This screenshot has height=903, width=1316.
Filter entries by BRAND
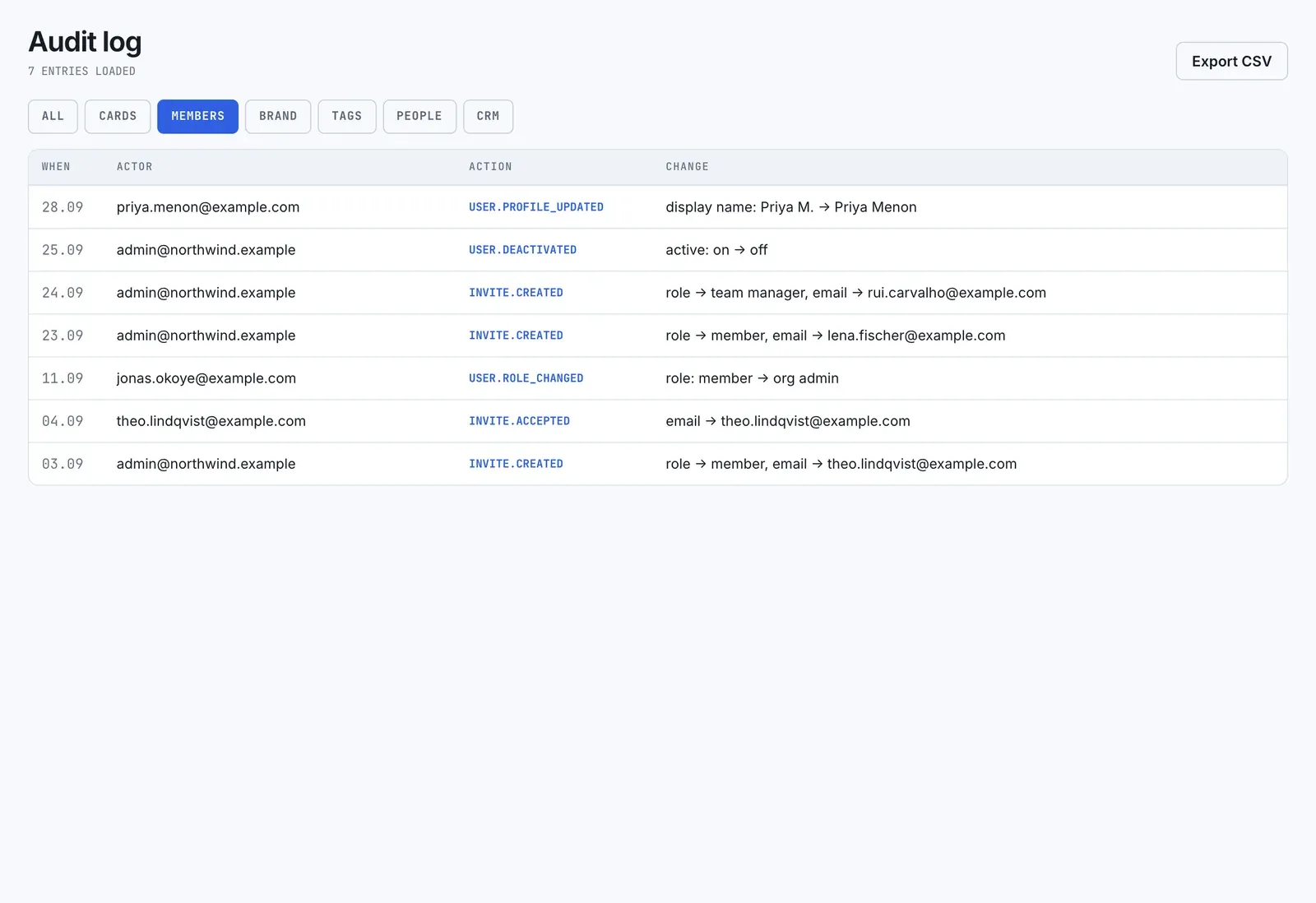(x=278, y=116)
